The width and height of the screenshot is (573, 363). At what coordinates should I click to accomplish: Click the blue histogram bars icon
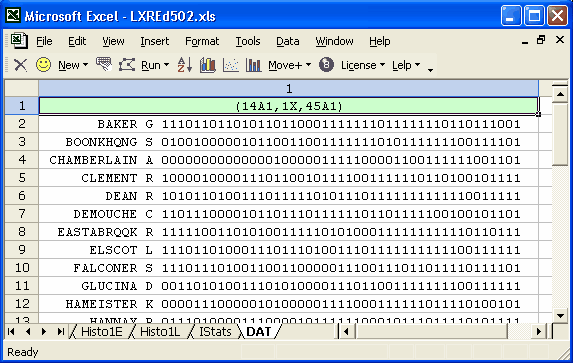click(253, 65)
